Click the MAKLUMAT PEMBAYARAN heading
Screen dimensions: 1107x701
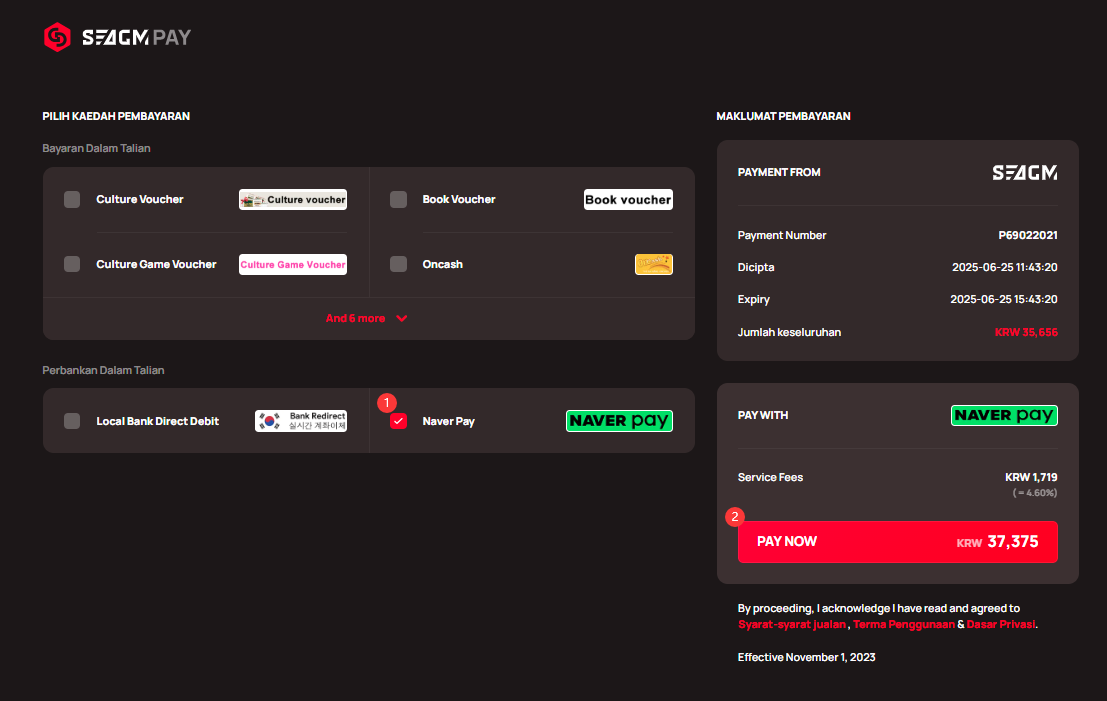(783, 116)
